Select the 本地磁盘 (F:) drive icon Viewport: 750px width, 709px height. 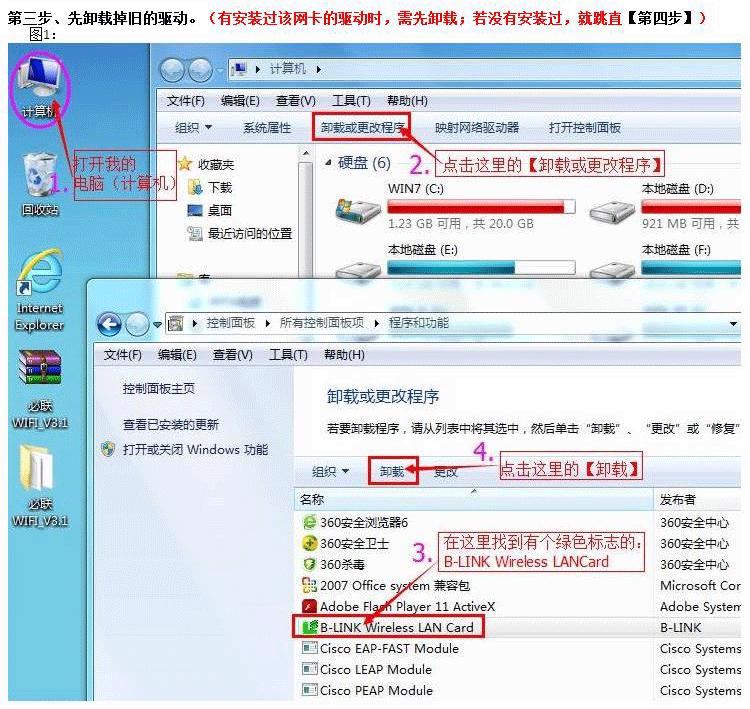tap(612, 270)
